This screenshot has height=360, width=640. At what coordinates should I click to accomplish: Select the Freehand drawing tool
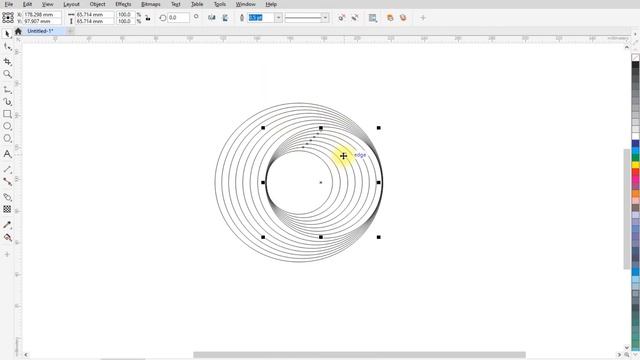click(7, 90)
